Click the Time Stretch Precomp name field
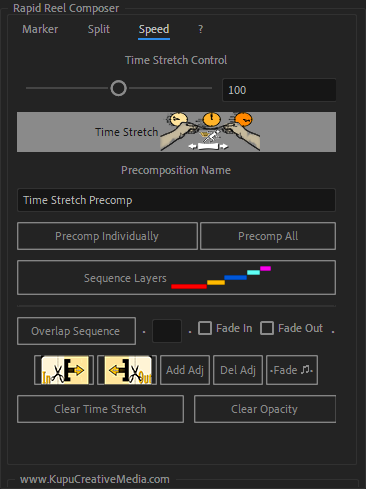The height and width of the screenshot is (489, 366). 176,200
